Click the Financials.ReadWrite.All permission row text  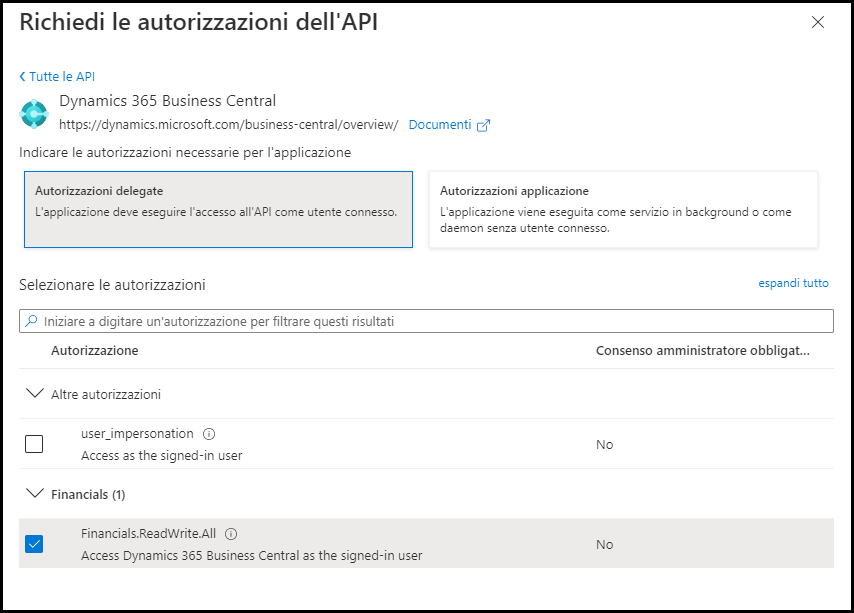click(148, 534)
